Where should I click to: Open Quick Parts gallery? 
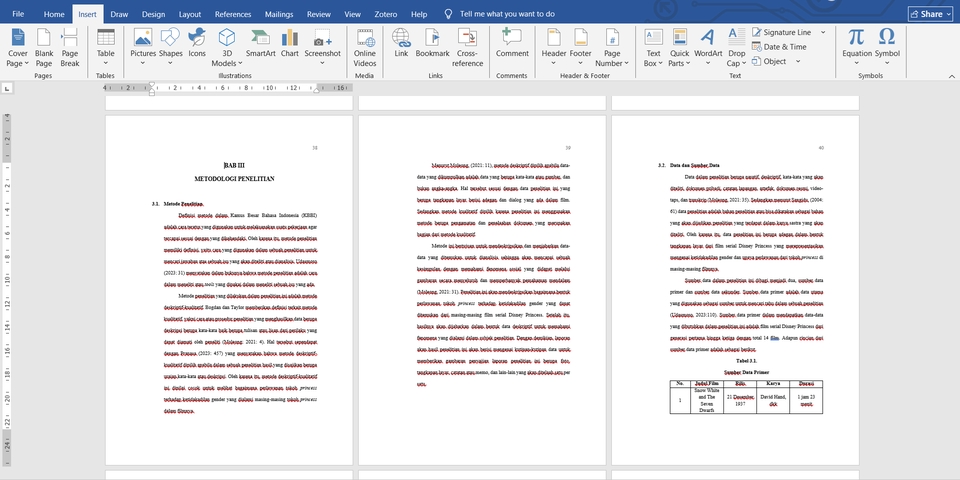[x=679, y=48]
